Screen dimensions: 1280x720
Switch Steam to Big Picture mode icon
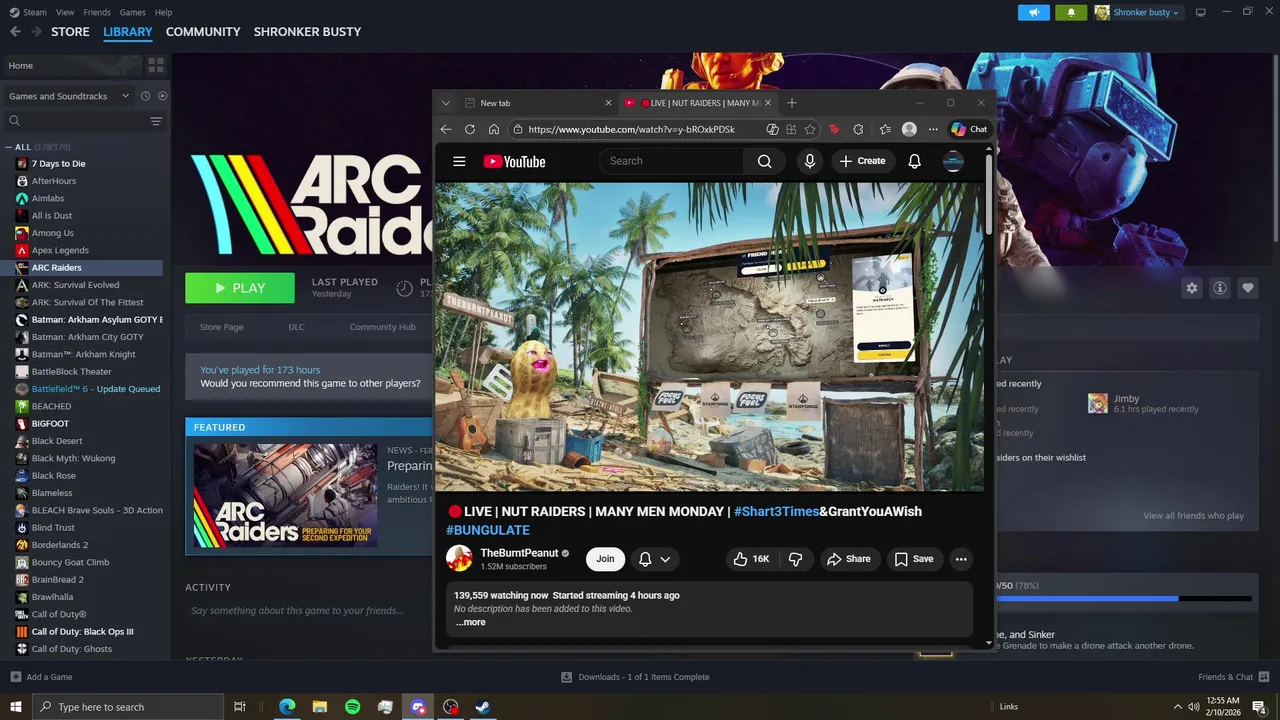[x=1201, y=12]
